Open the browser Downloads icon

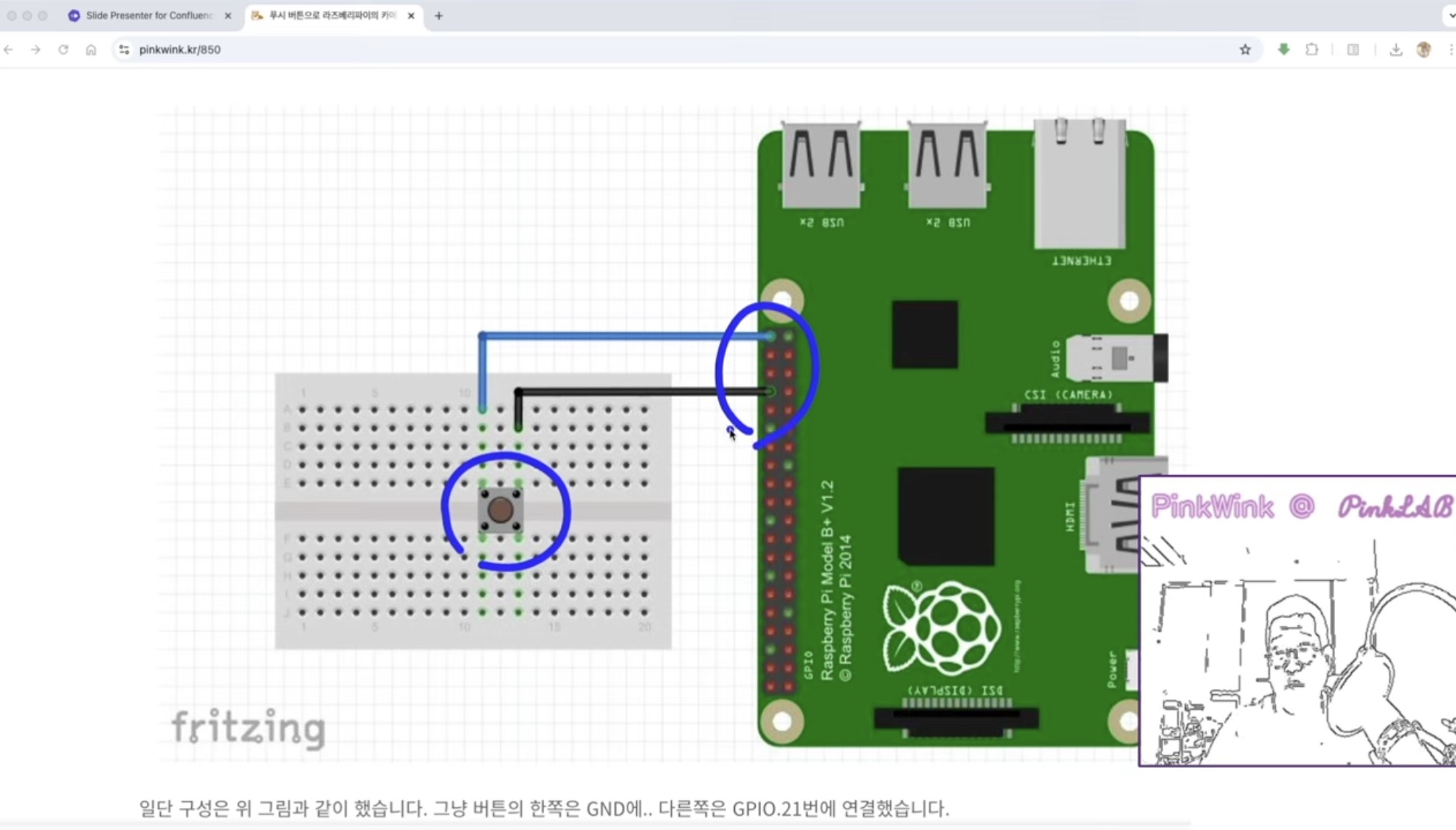coord(1395,49)
